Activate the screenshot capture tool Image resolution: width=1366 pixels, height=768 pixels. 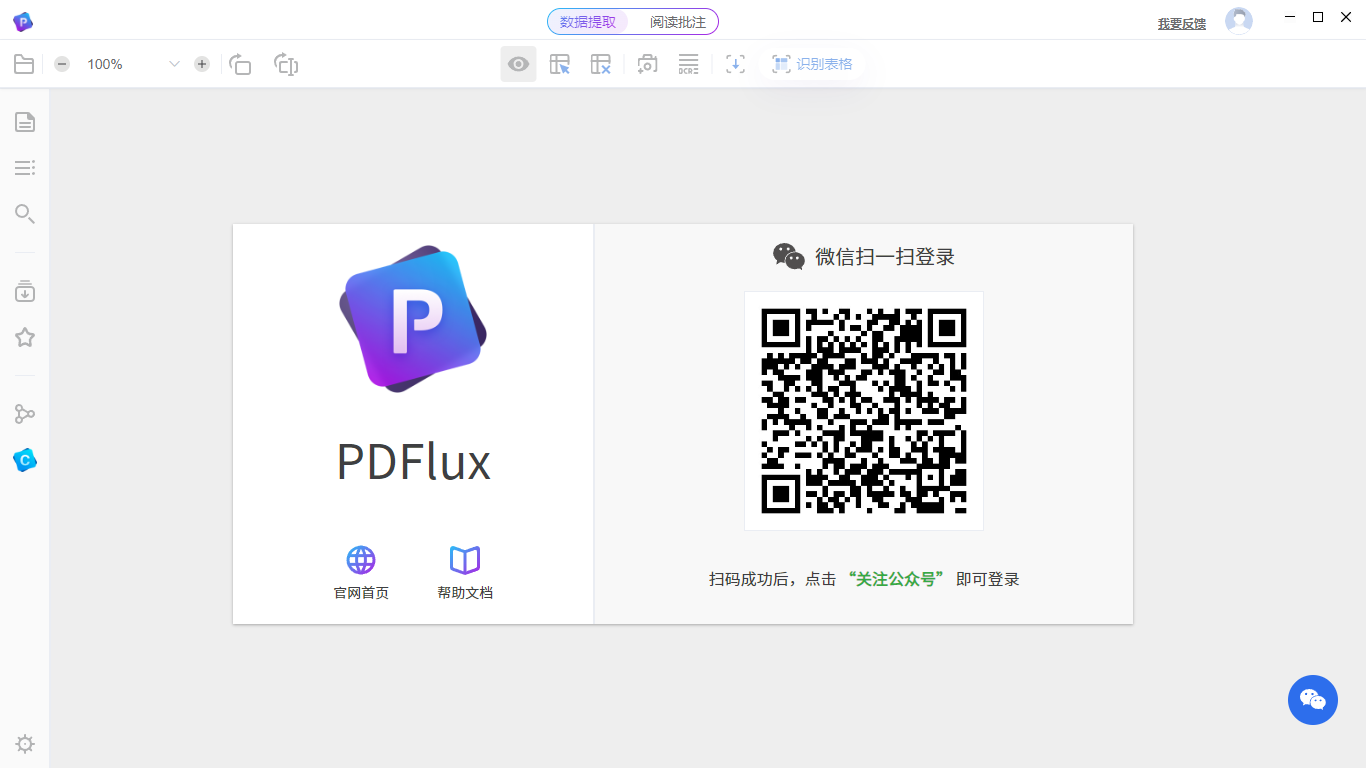647,64
